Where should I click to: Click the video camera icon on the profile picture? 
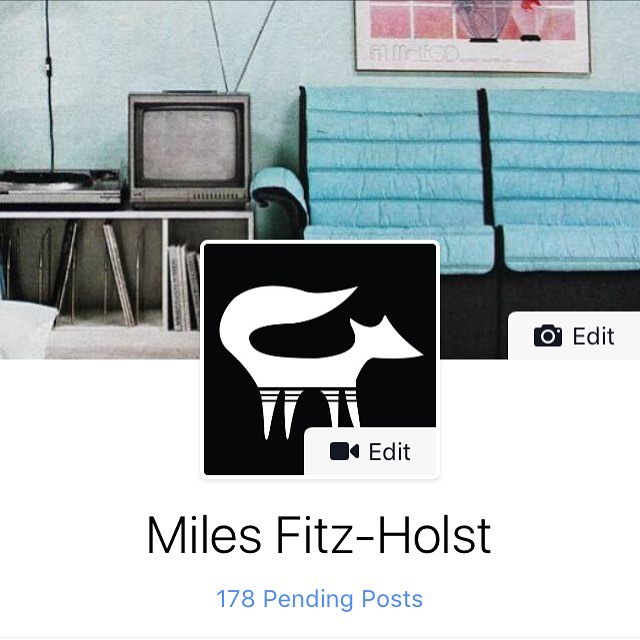point(344,451)
